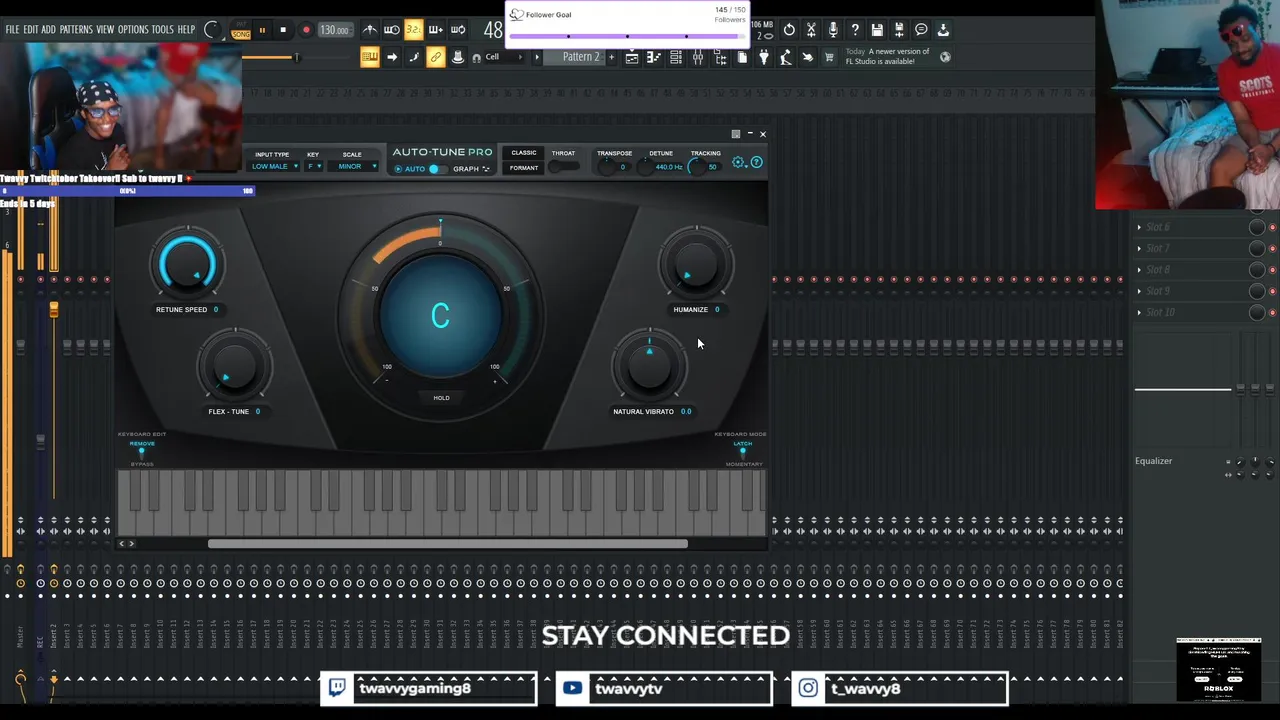Toggle typing keyboard to piano icon
The height and width of the screenshot is (720, 1280).
pyautogui.click(x=370, y=57)
